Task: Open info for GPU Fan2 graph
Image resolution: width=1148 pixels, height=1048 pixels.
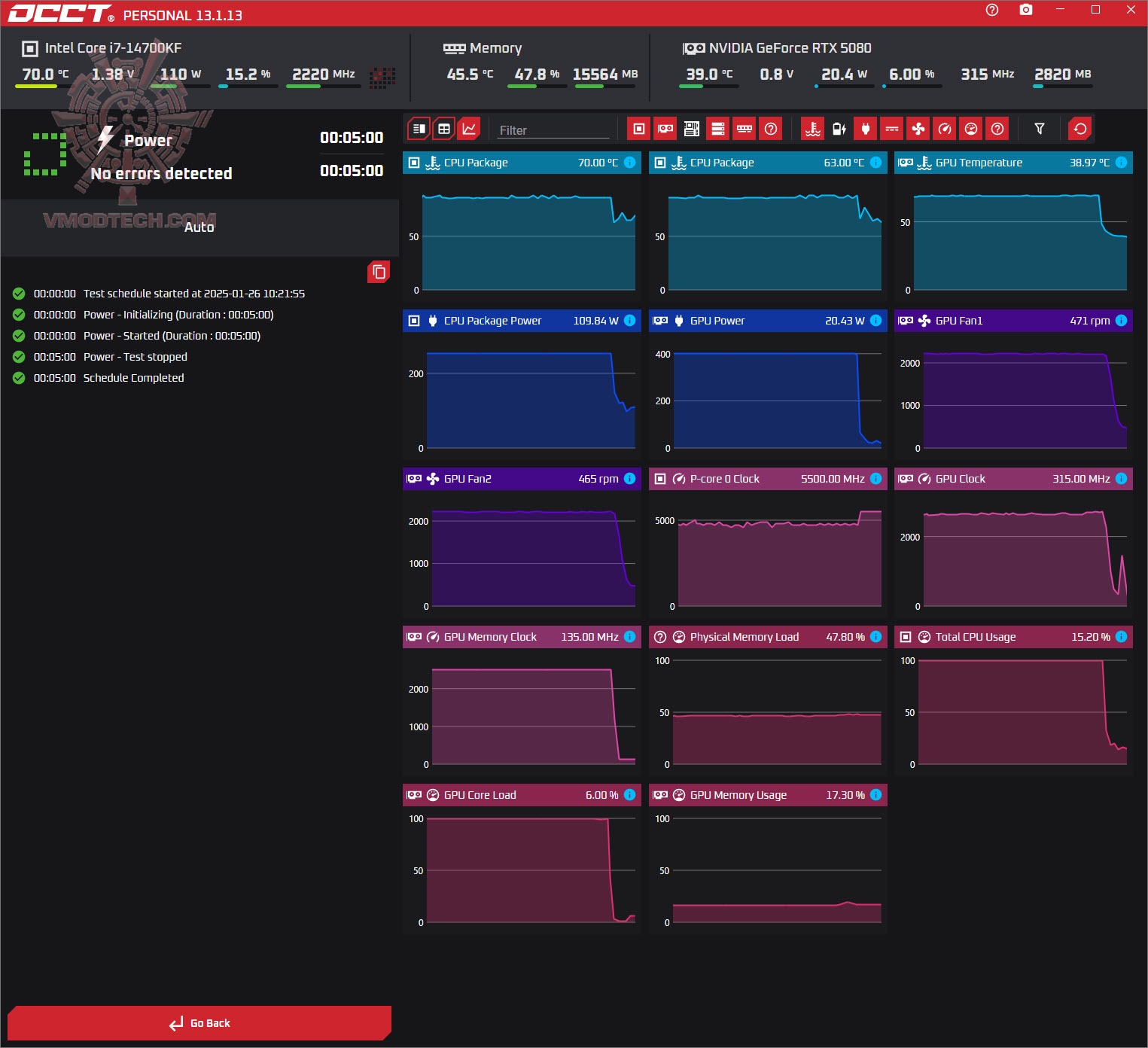Action: click(630, 479)
